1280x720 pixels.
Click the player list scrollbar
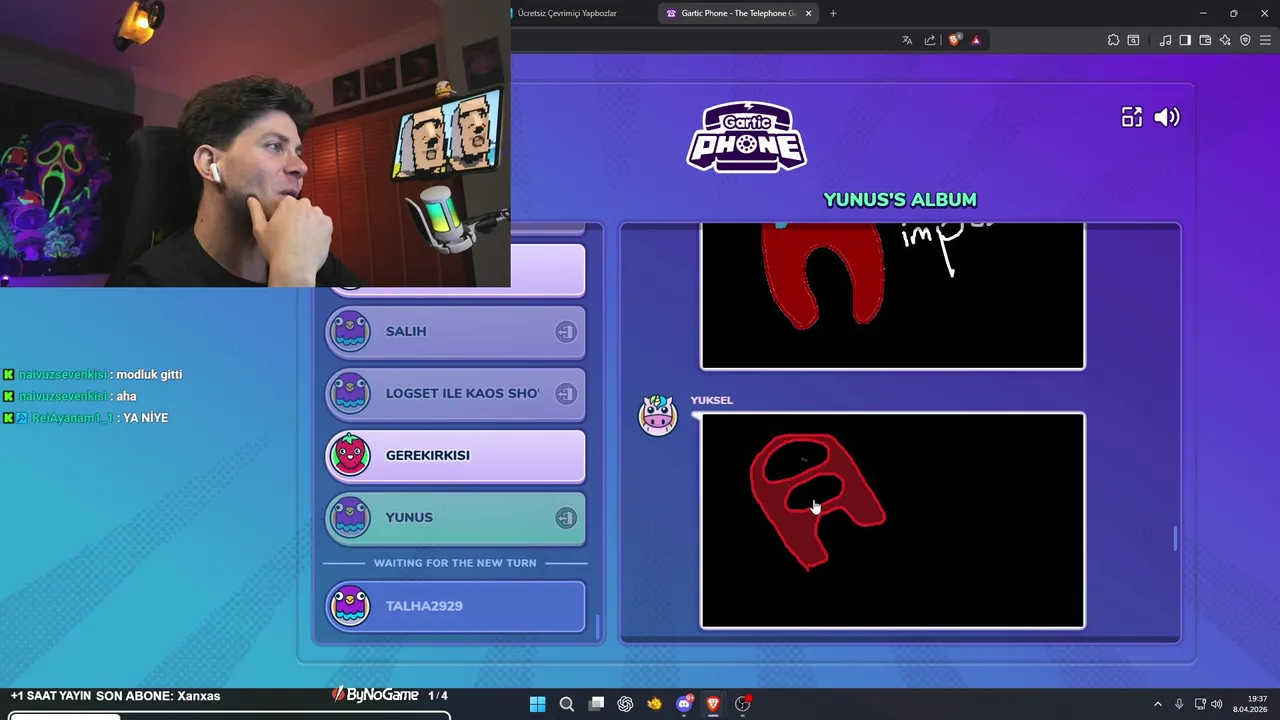(x=598, y=627)
